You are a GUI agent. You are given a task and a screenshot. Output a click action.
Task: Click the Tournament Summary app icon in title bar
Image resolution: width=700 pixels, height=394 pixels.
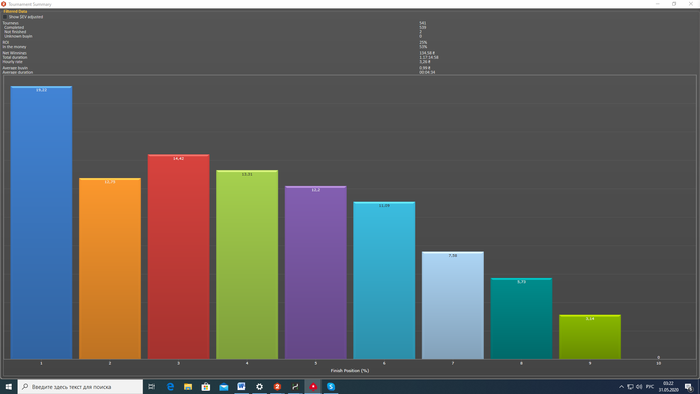pyautogui.click(x=4, y=4)
